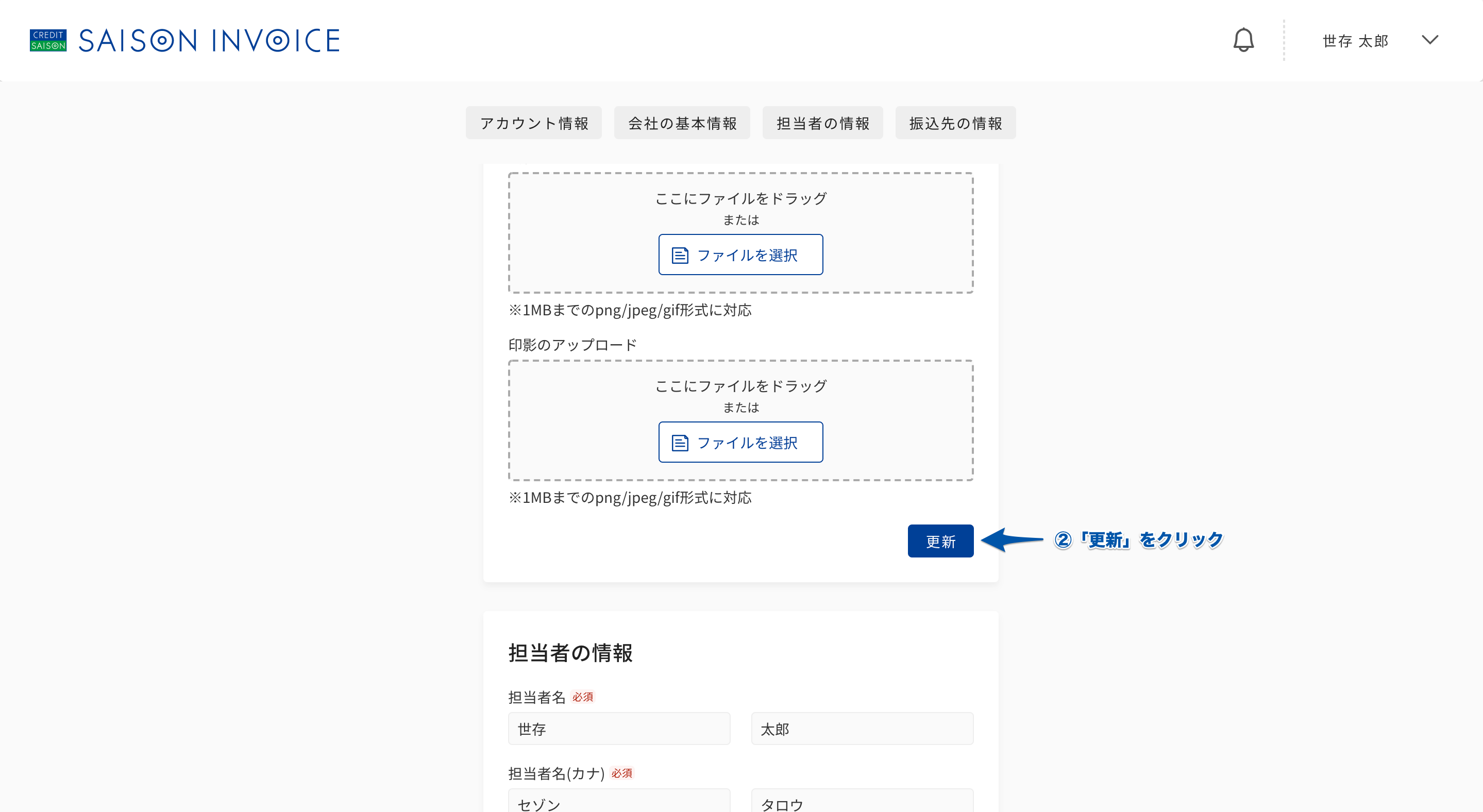Click the SAISON INVOICE wordmark
This screenshot has width=1483, height=812.
point(209,40)
